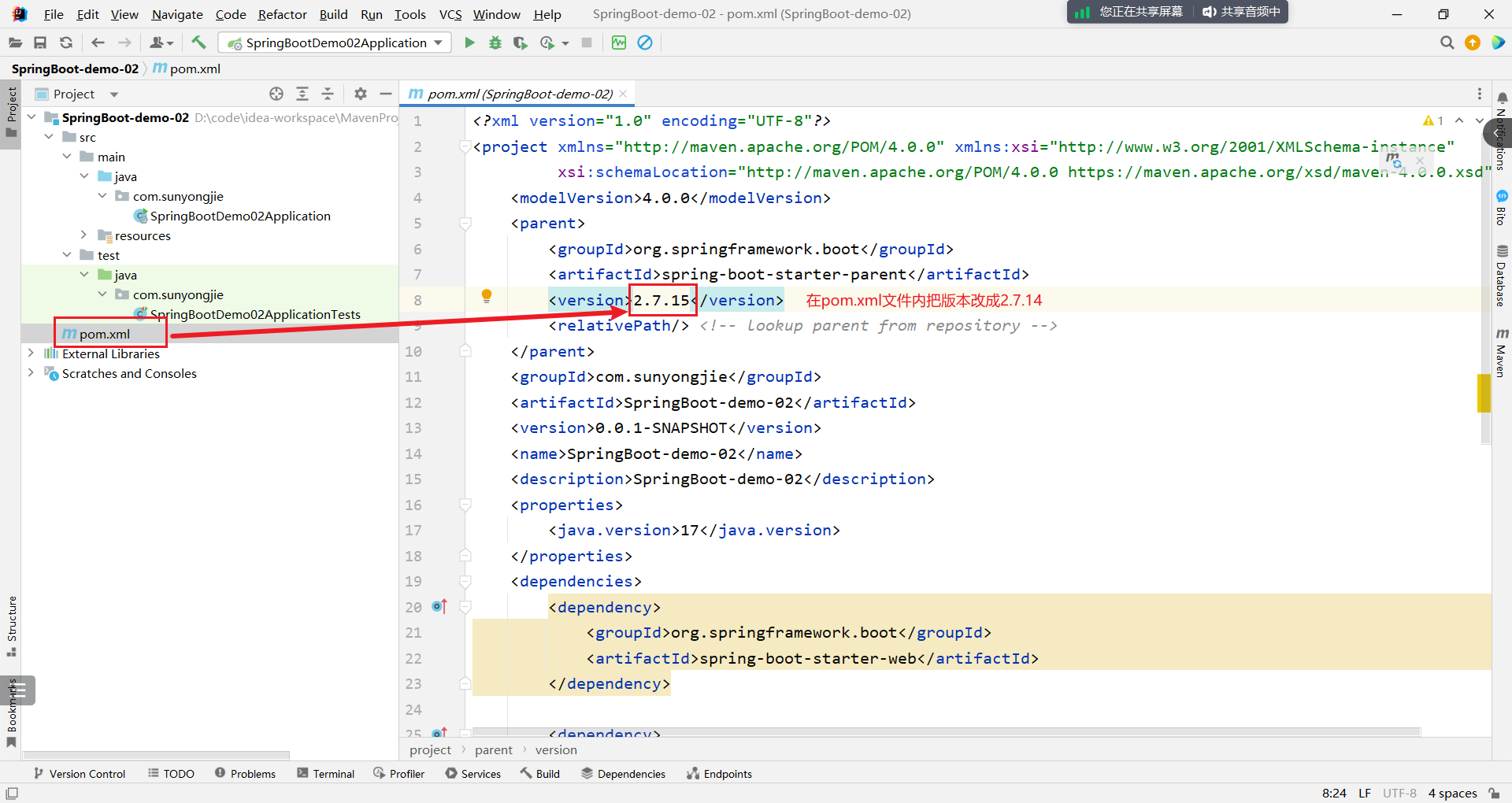Open Search Everywhere magnifier icon

click(x=1447, y=43)
